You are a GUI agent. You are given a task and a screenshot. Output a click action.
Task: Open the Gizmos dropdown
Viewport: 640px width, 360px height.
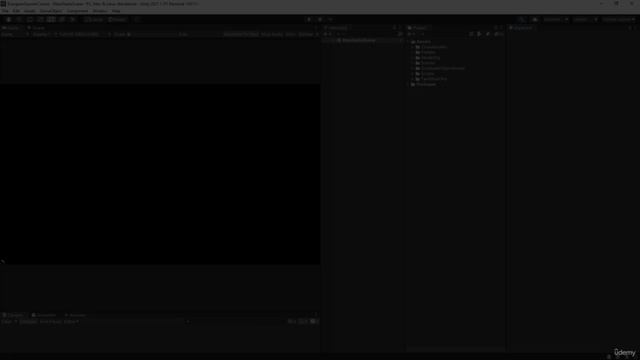(308, 35)
